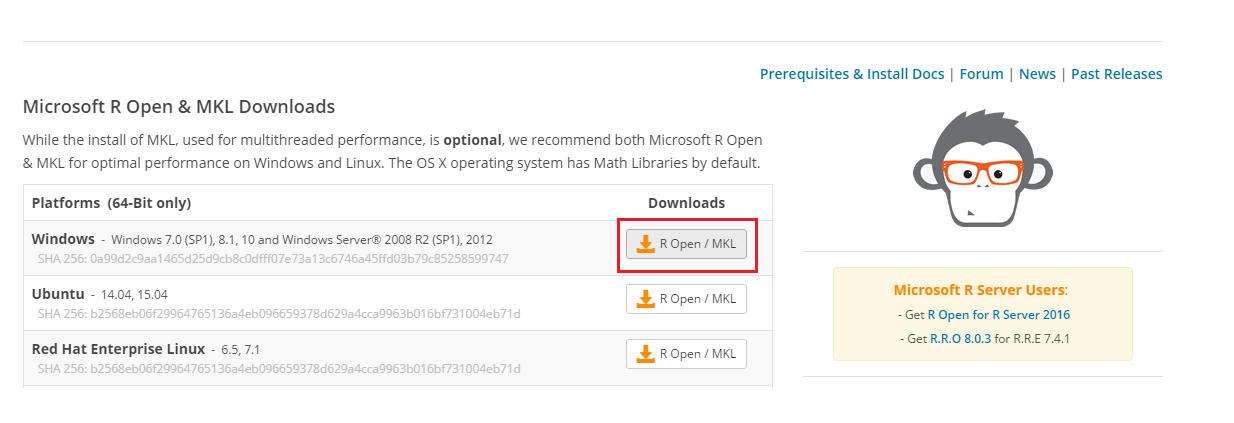Click the orange download arrow for Ubuntu
Viewport: 1234px width, 423px height.
click(x=646, y=299)
